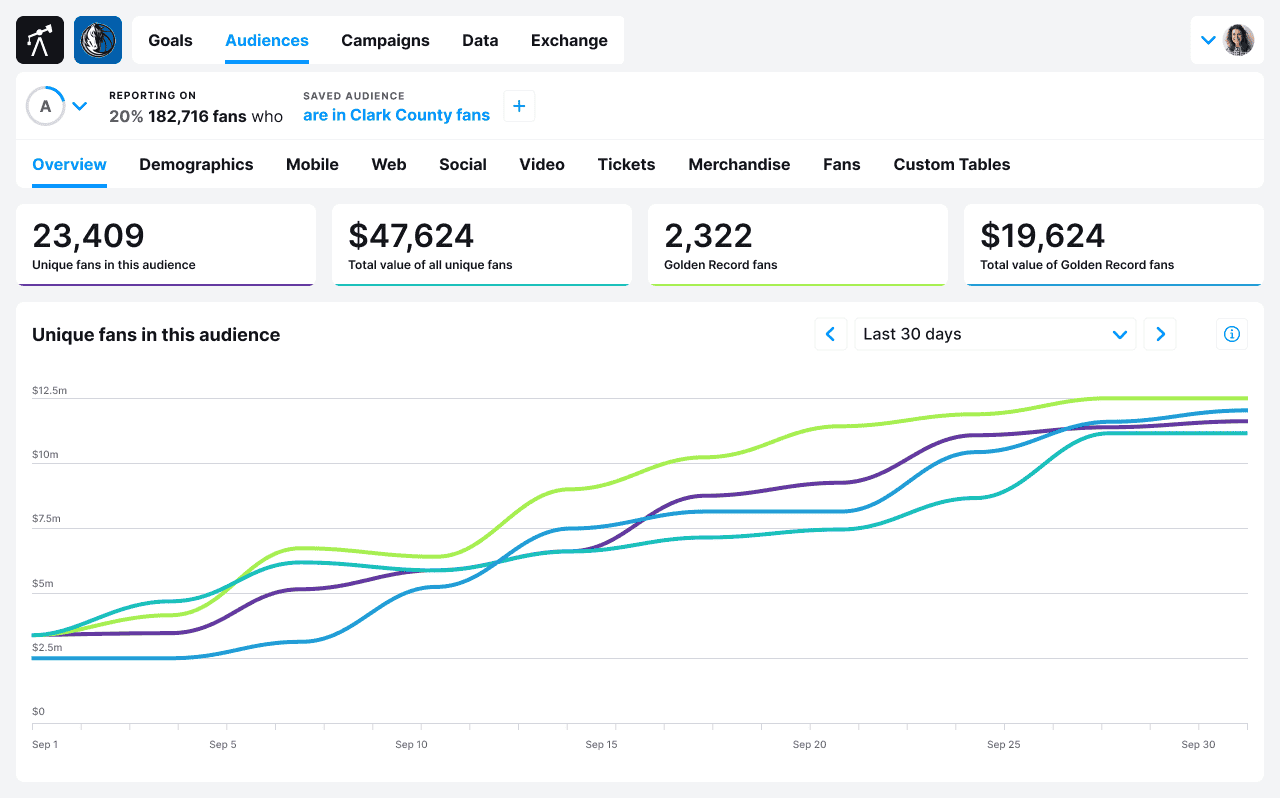
Task: Click the Clark County fans saved audience link
Action: [x=396, y=115]
